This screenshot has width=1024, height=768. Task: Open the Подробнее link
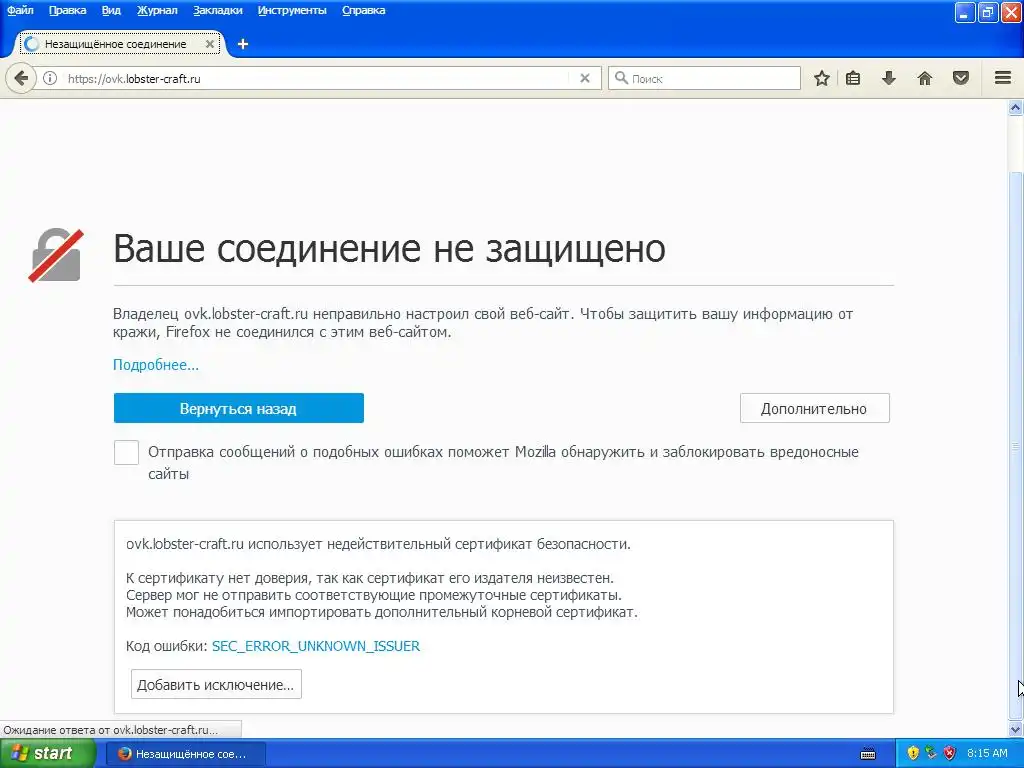click(156, 364)
